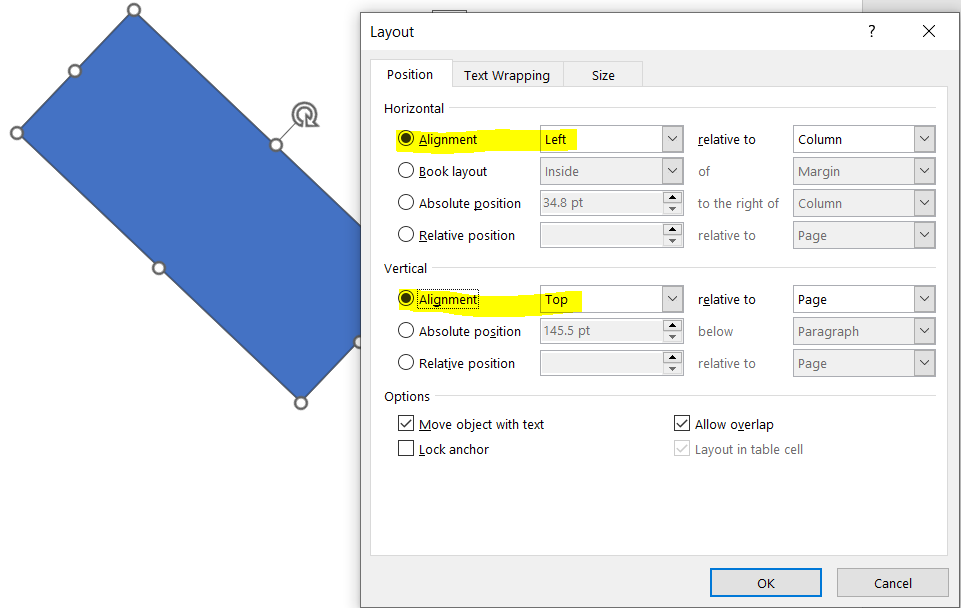Uncheck the Allow overlap checkbox
Viewport: 961px width, 608px height.
coord(682,424)
